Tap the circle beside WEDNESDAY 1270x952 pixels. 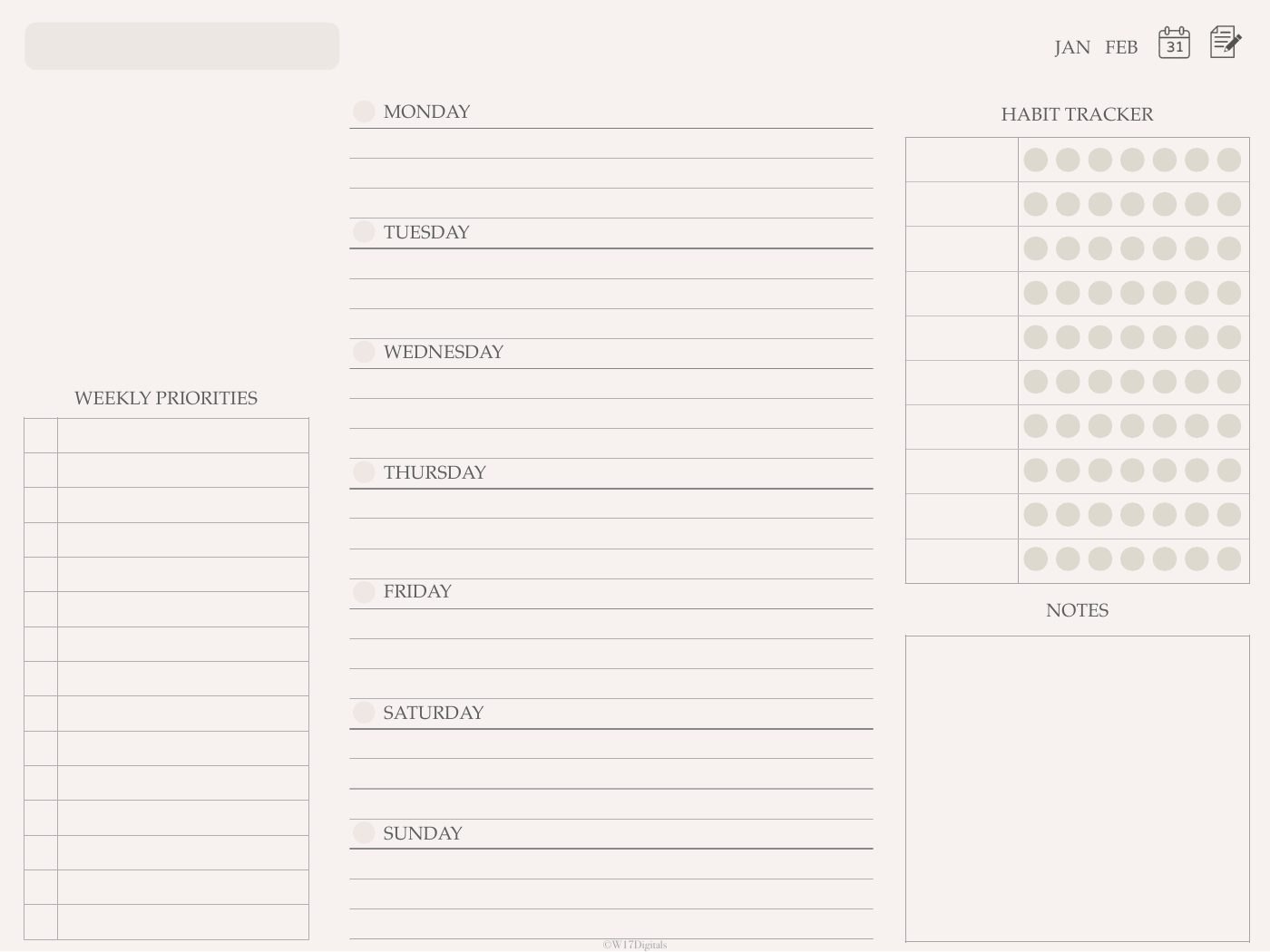(364, 352)
